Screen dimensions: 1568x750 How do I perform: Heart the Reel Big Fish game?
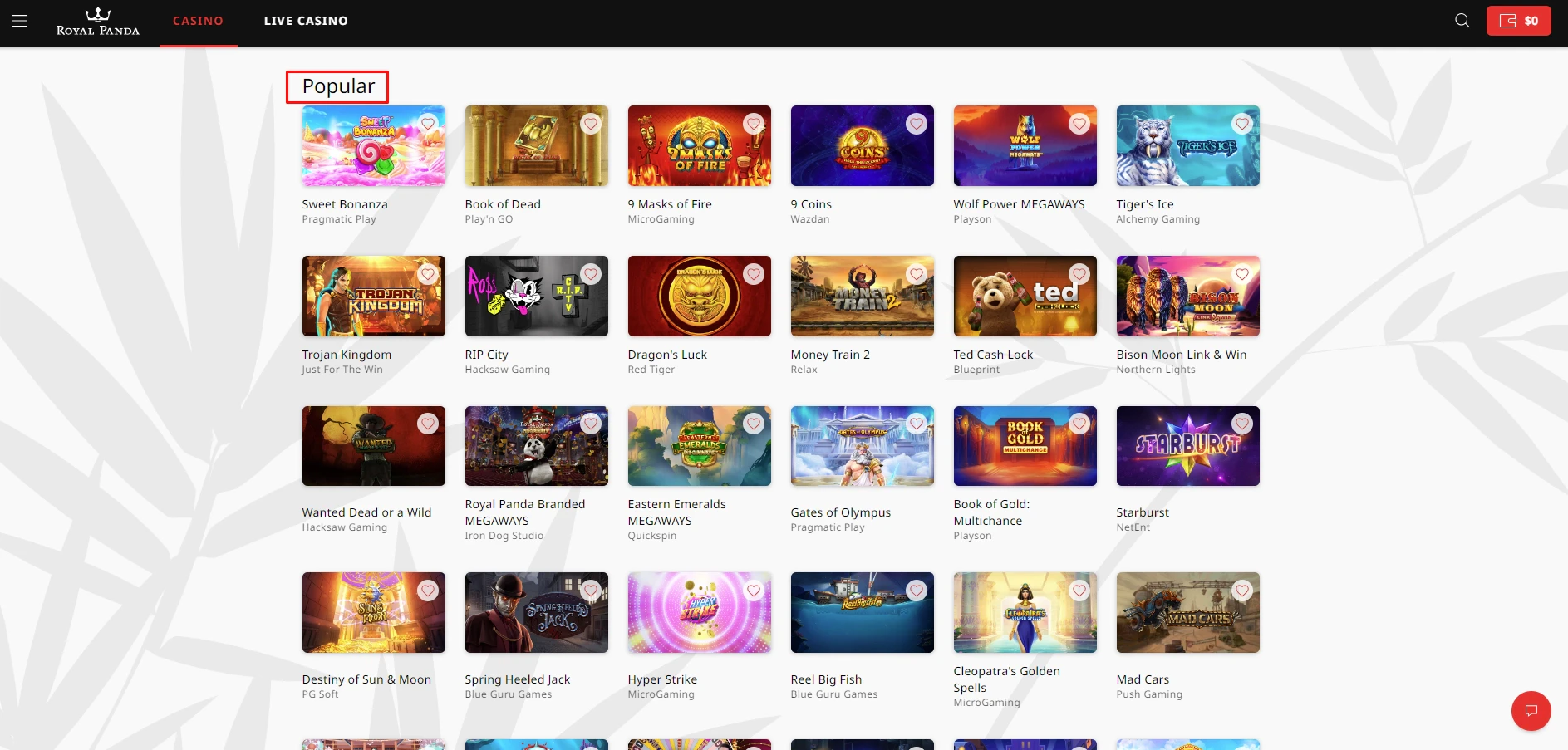(x=917, y=591)
